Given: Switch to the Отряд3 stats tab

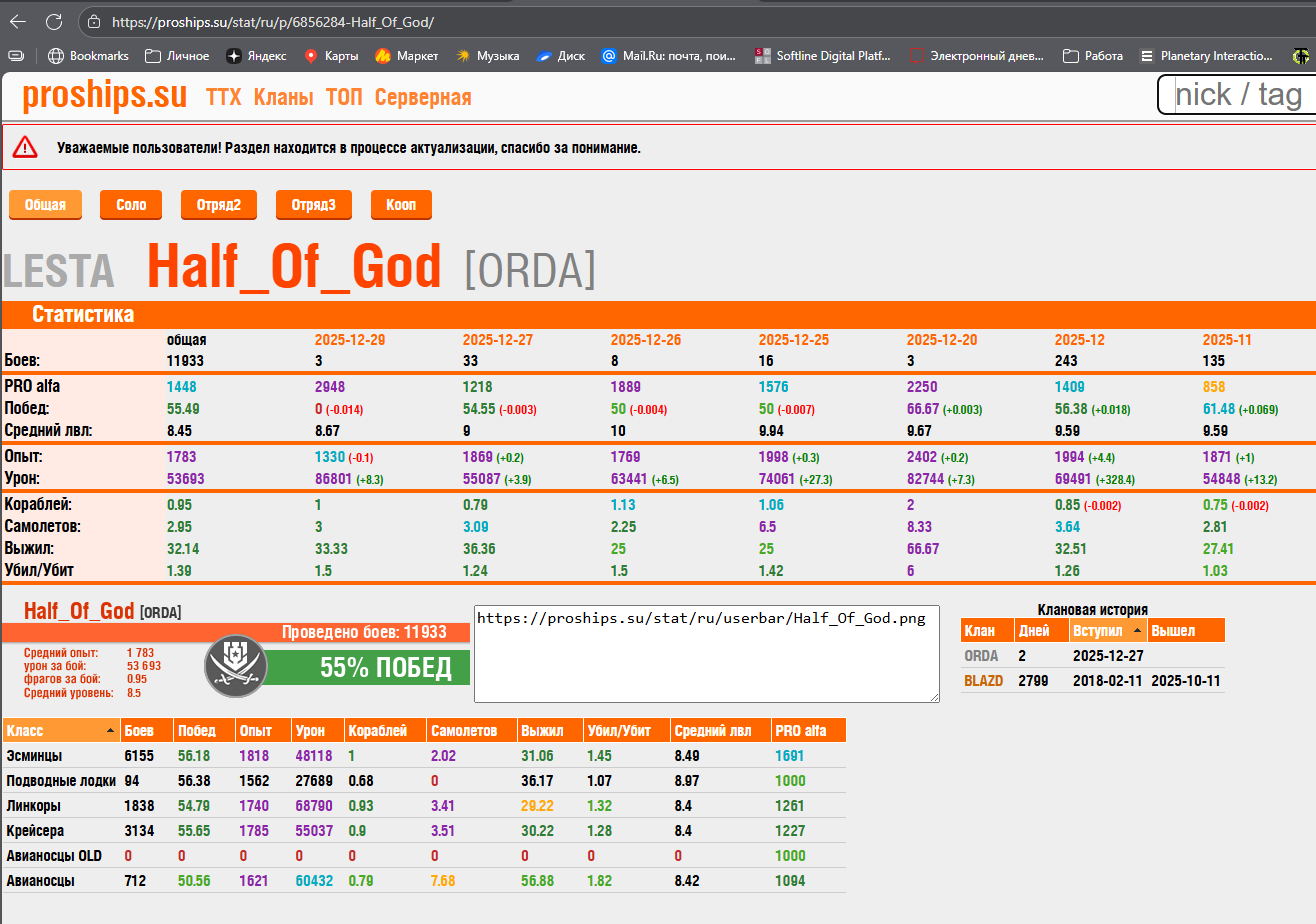Looking at the screenshot, I should click(x=313, y=205).
